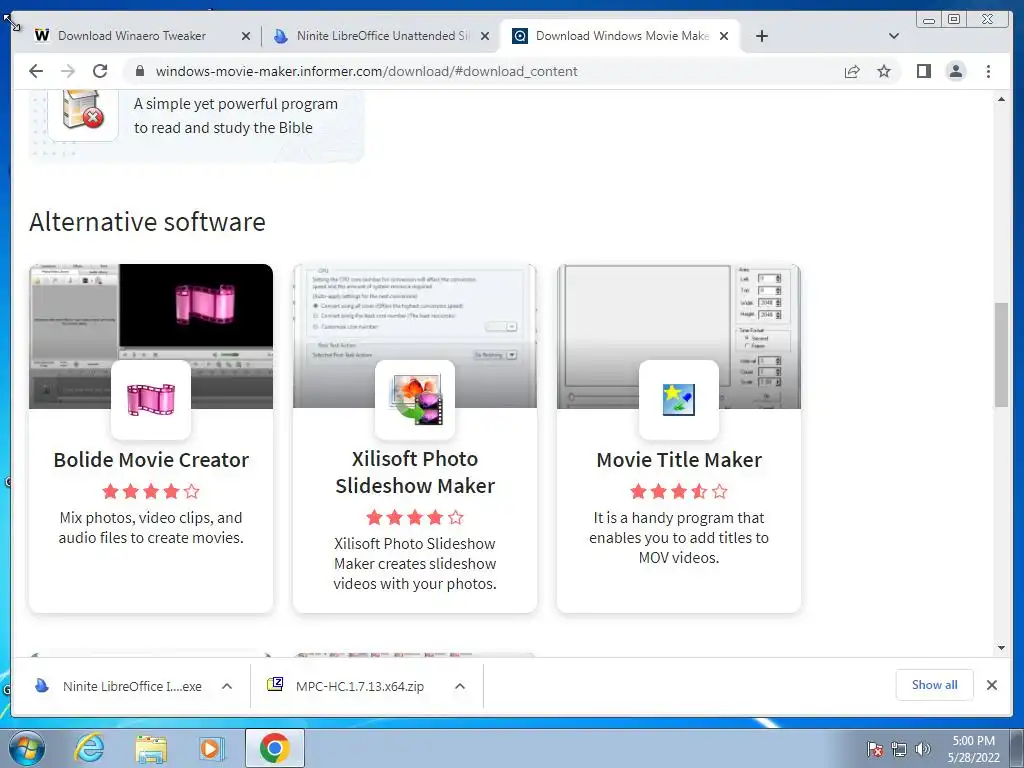Open Bolide Movie Creator screenshot thumbnail
Image resolution: width=1024 pixels, height=768 pixels.
coord(151,336)
